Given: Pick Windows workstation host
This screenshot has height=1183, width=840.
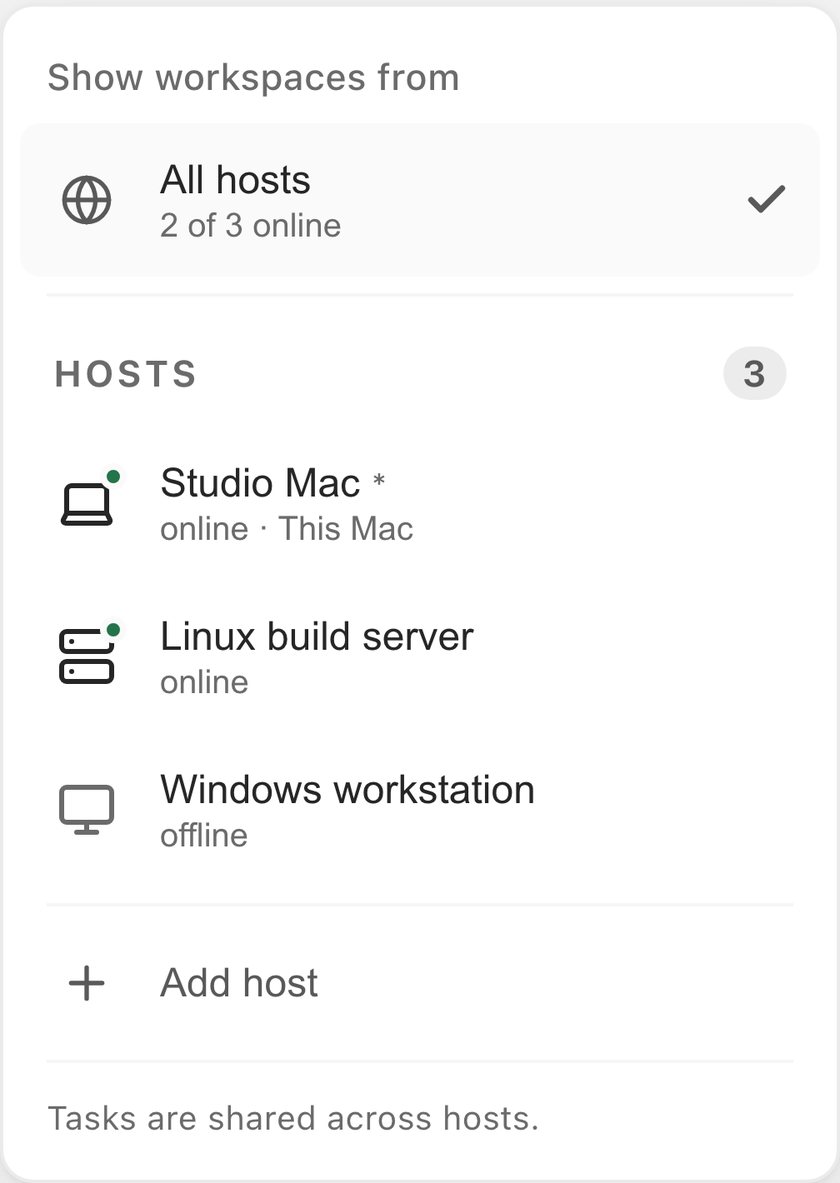Looking at the screenshot, I should (420, 810).
